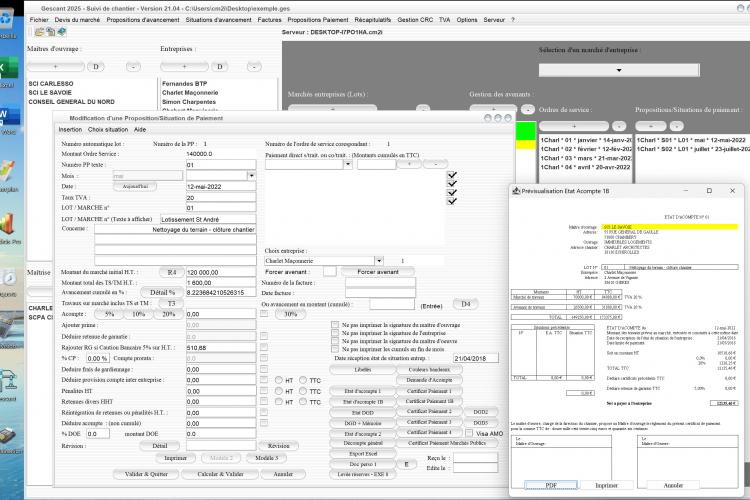Open the Insertion menu in modification window
750x500 pixels.
(x=70, y=130)
